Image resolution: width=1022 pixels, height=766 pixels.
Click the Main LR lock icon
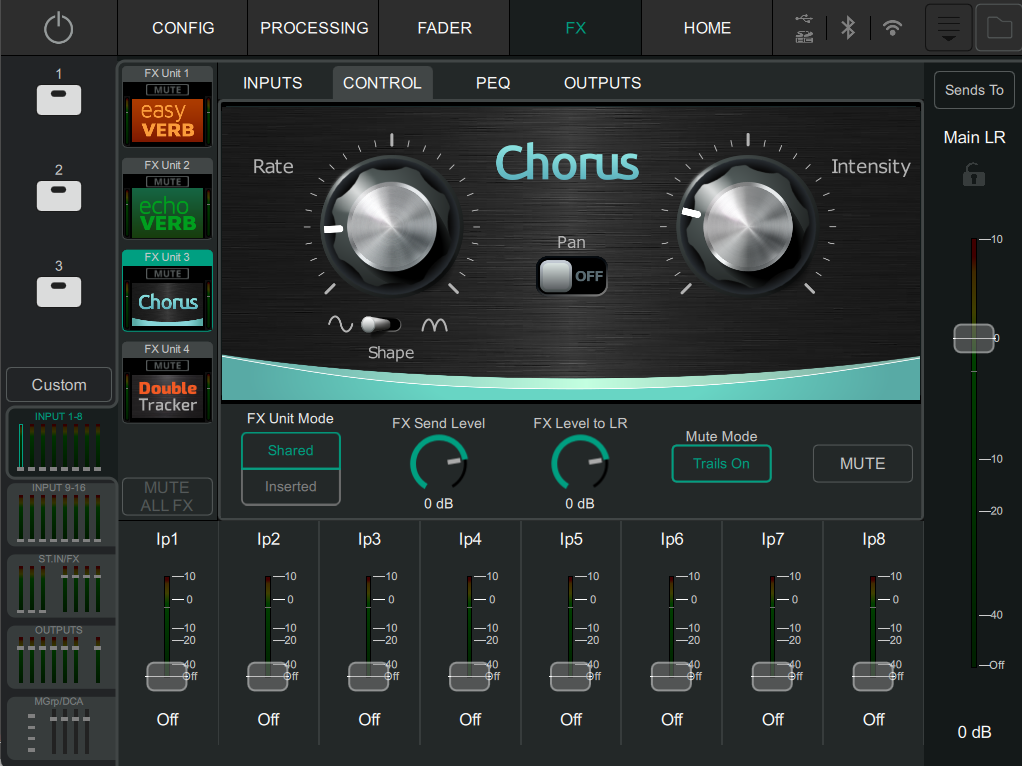coord(974,176)
